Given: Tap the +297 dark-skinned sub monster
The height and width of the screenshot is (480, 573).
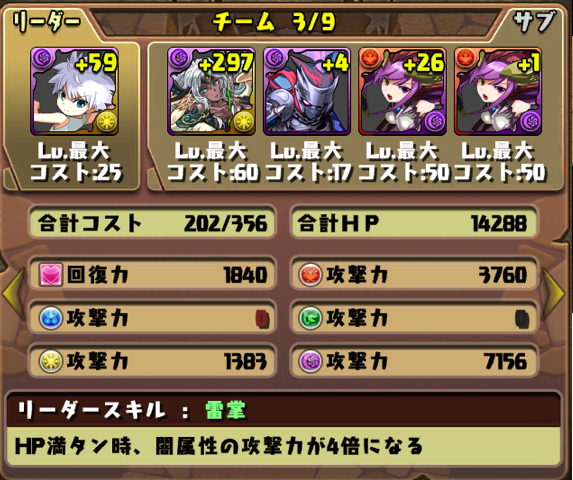Looking at the screenshot, I should pyautogui.click(x=211, y=91).
